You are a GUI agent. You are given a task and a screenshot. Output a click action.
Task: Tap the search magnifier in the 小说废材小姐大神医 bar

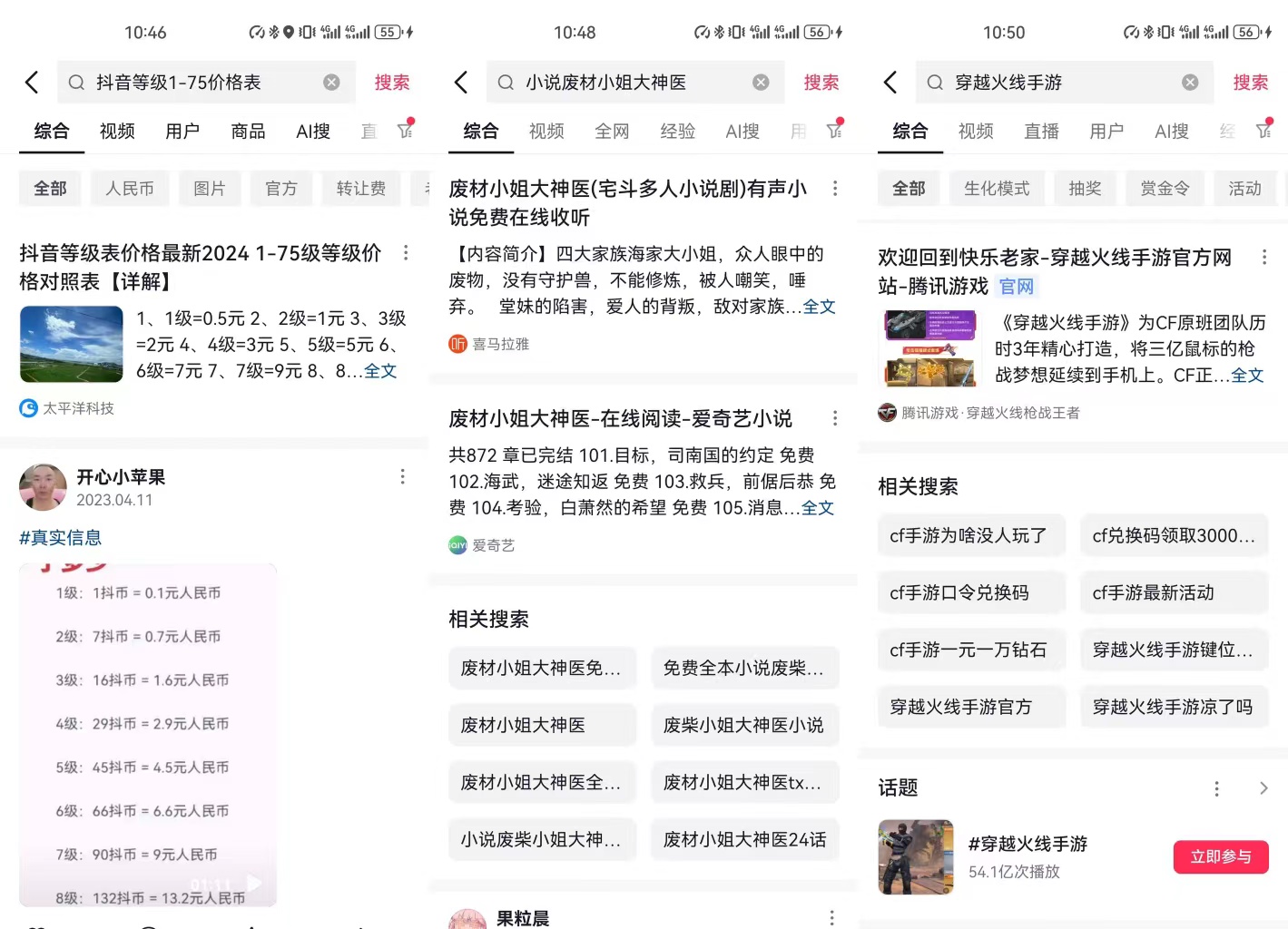click(506, 82)
